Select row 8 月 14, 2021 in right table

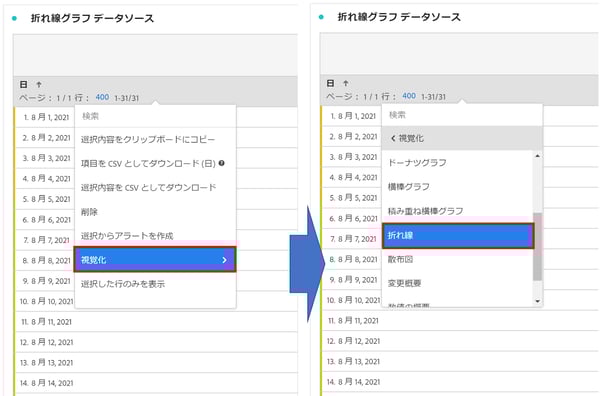[x=461, y=382]
